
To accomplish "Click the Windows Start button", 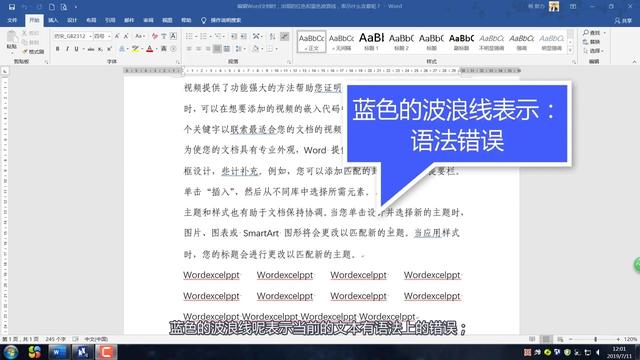I will (10, 352).
